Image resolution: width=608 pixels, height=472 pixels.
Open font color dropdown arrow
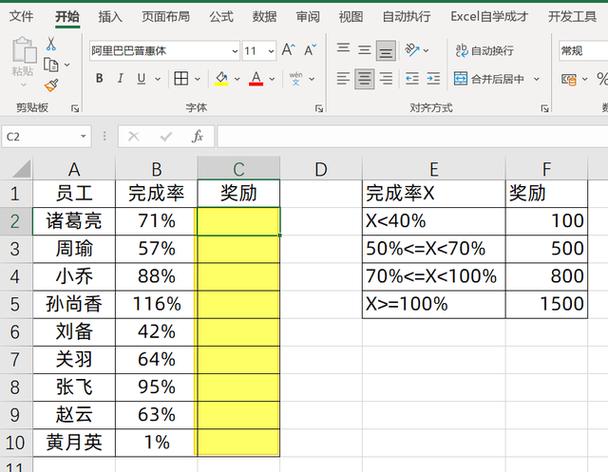point(272,79)
